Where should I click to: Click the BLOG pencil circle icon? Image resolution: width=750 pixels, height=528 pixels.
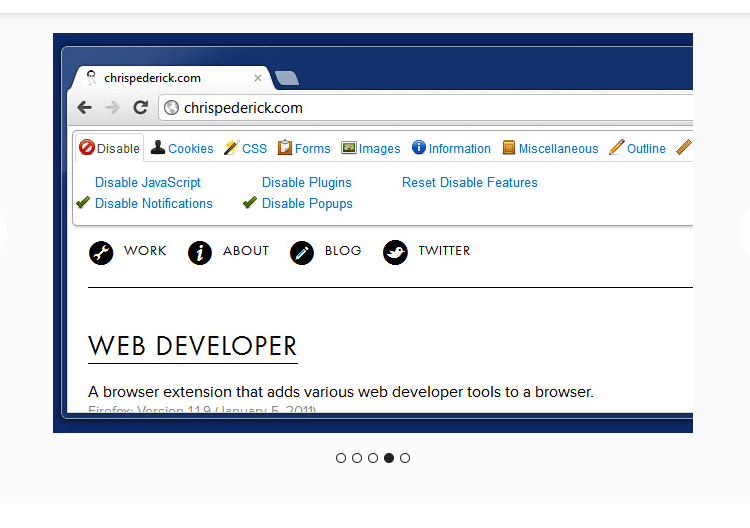(302, 253)
